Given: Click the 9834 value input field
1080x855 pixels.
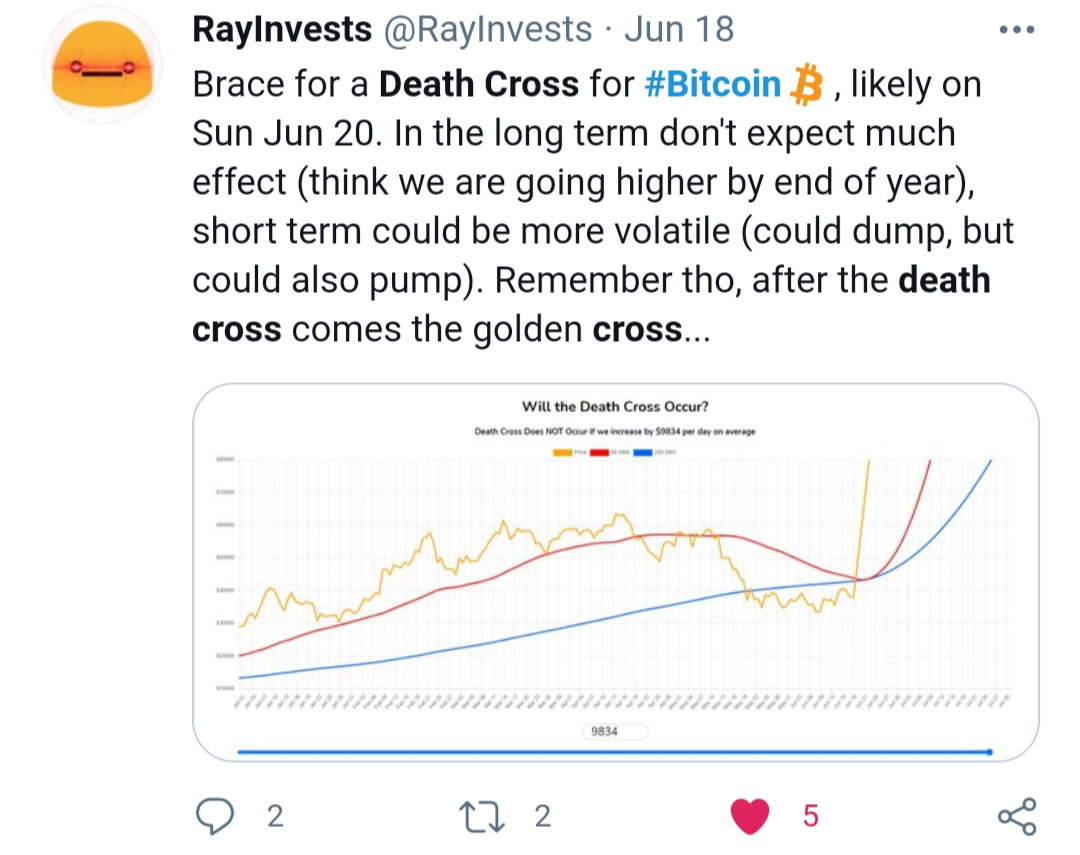Looking at the screenshot, I should coord(614,731).
